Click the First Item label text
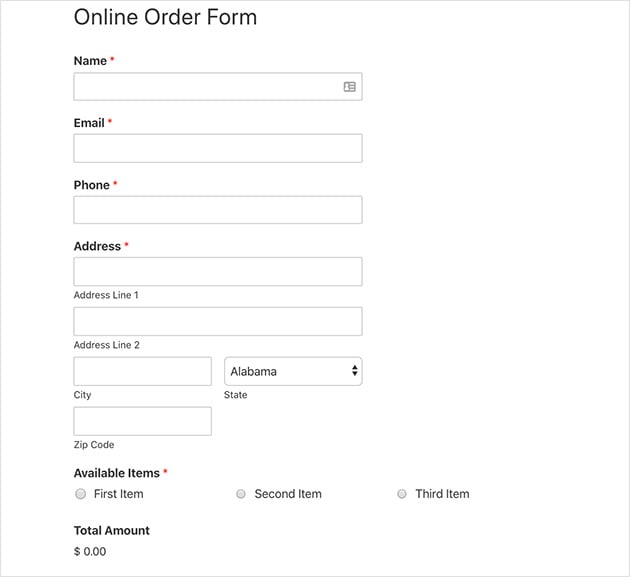This screenshot has width=630, height=577. point(119,493)
